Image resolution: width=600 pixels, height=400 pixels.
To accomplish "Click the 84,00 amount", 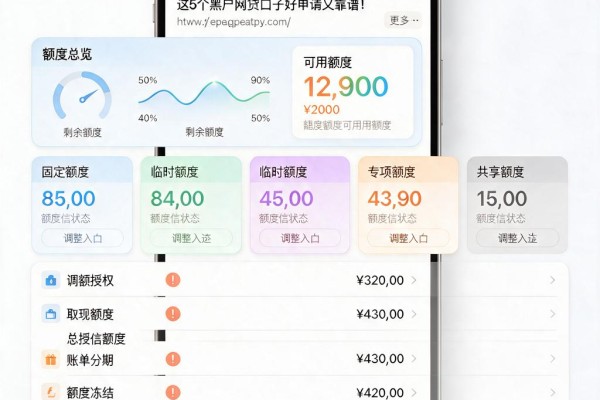I will (x=177, y=199).
